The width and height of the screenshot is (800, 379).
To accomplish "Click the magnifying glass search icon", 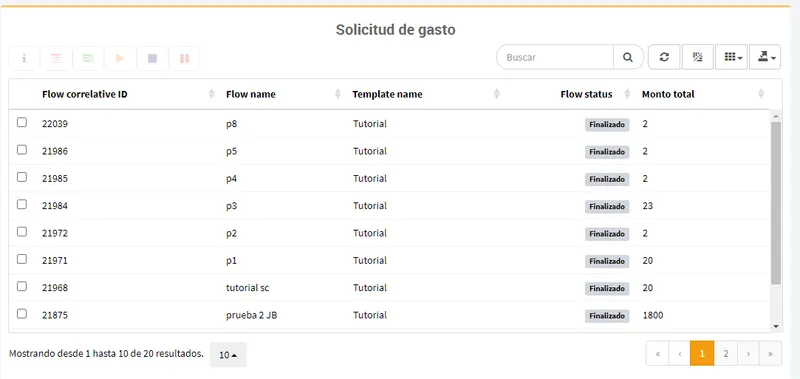I will tap(628, 57).
